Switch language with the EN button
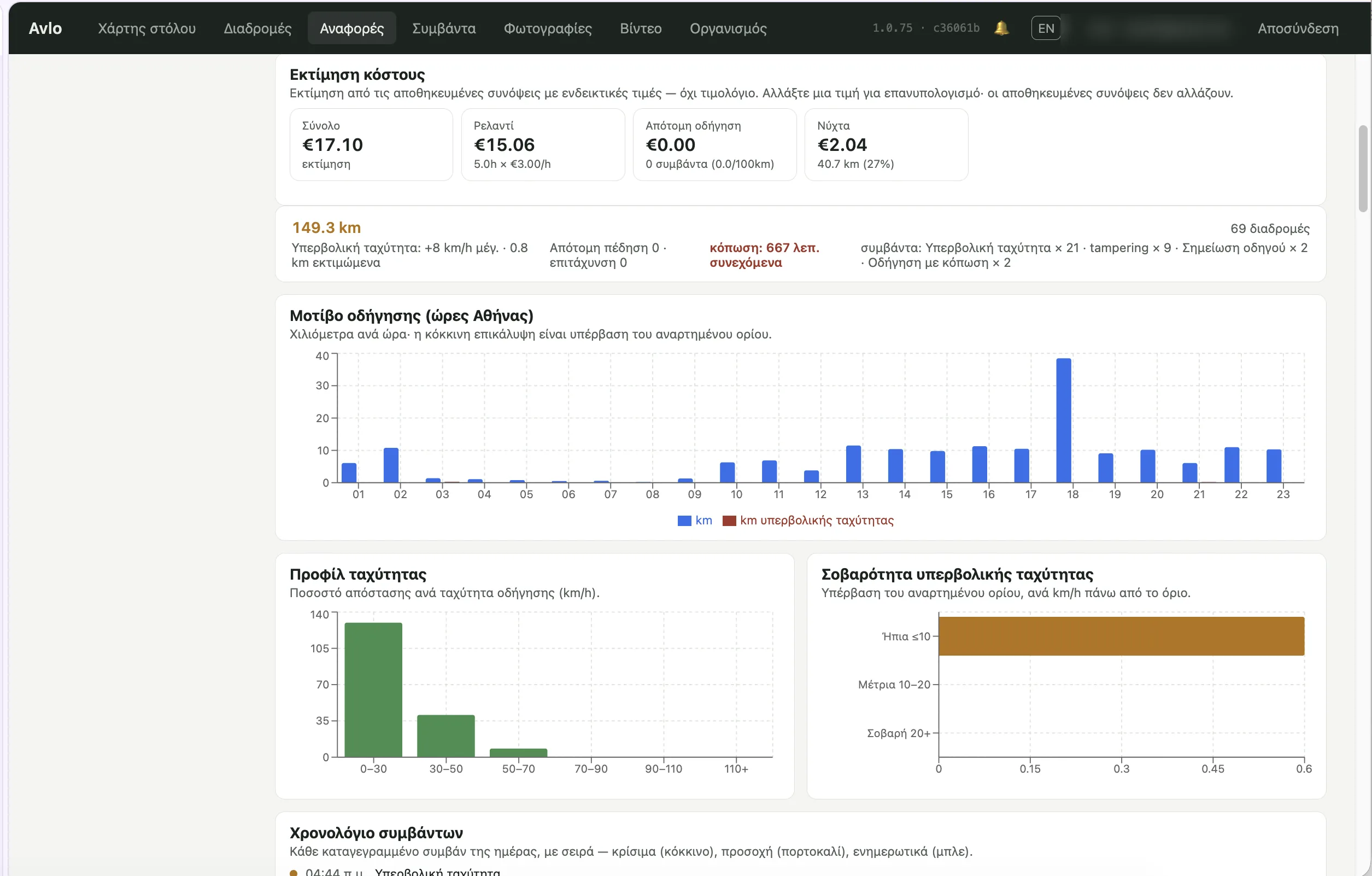 1046,28
